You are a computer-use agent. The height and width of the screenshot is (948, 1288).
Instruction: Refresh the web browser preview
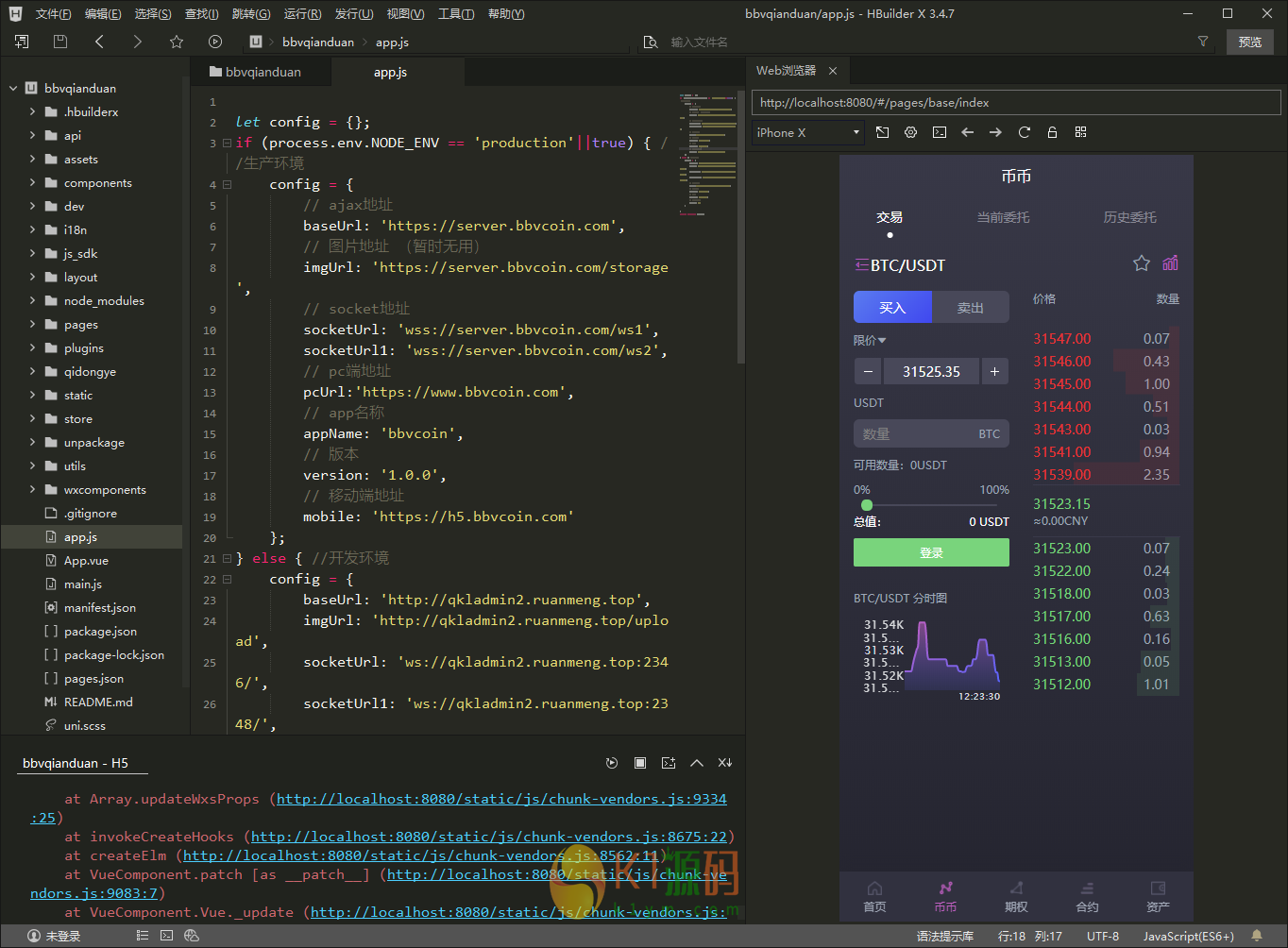point(1024,133)
